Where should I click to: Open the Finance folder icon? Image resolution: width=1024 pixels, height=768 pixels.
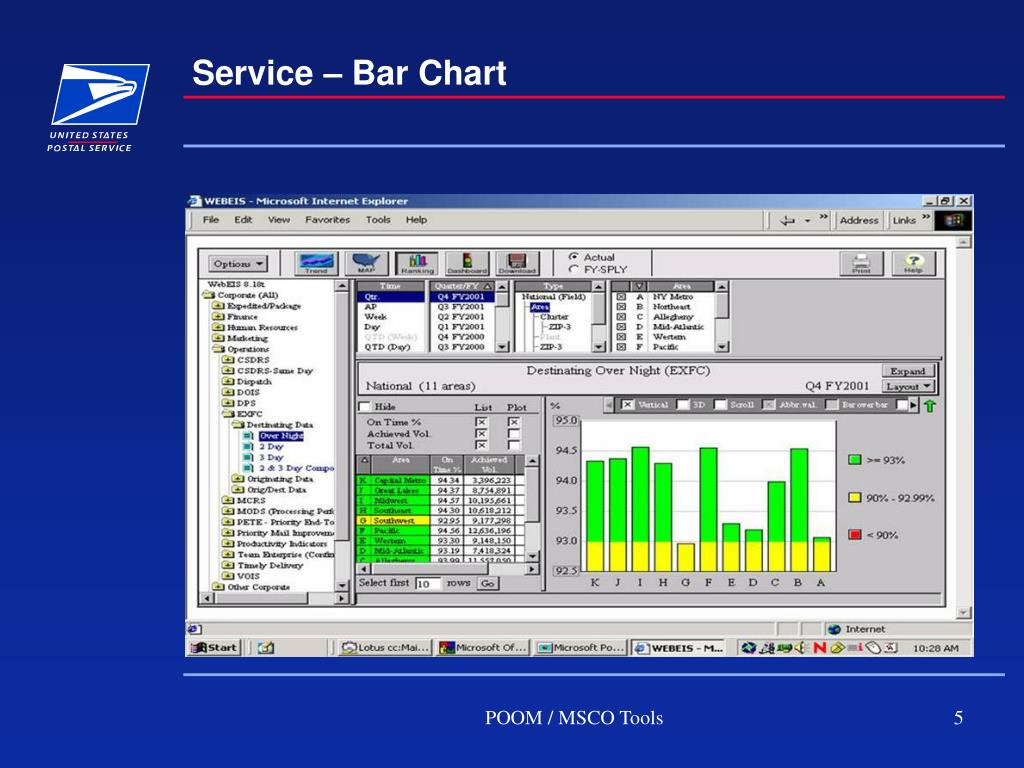pos(218,316)
